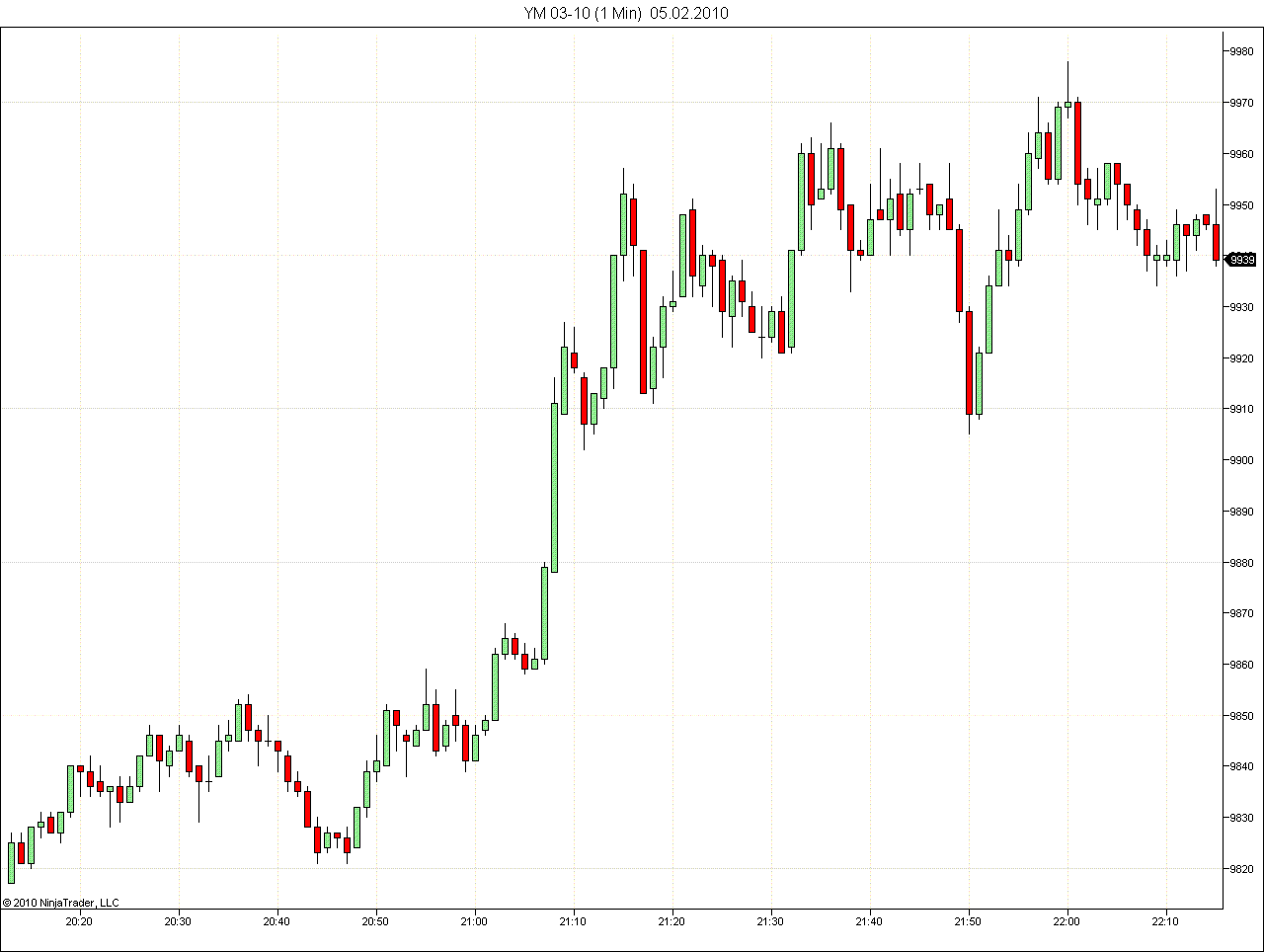Click time 21:20 on the axis
The image size is (1264, 952).
671,921
